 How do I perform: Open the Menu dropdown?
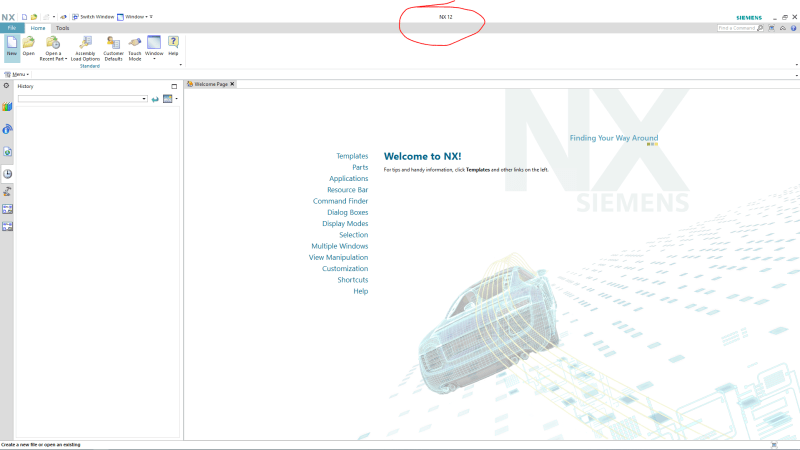[x=17, y=74]
